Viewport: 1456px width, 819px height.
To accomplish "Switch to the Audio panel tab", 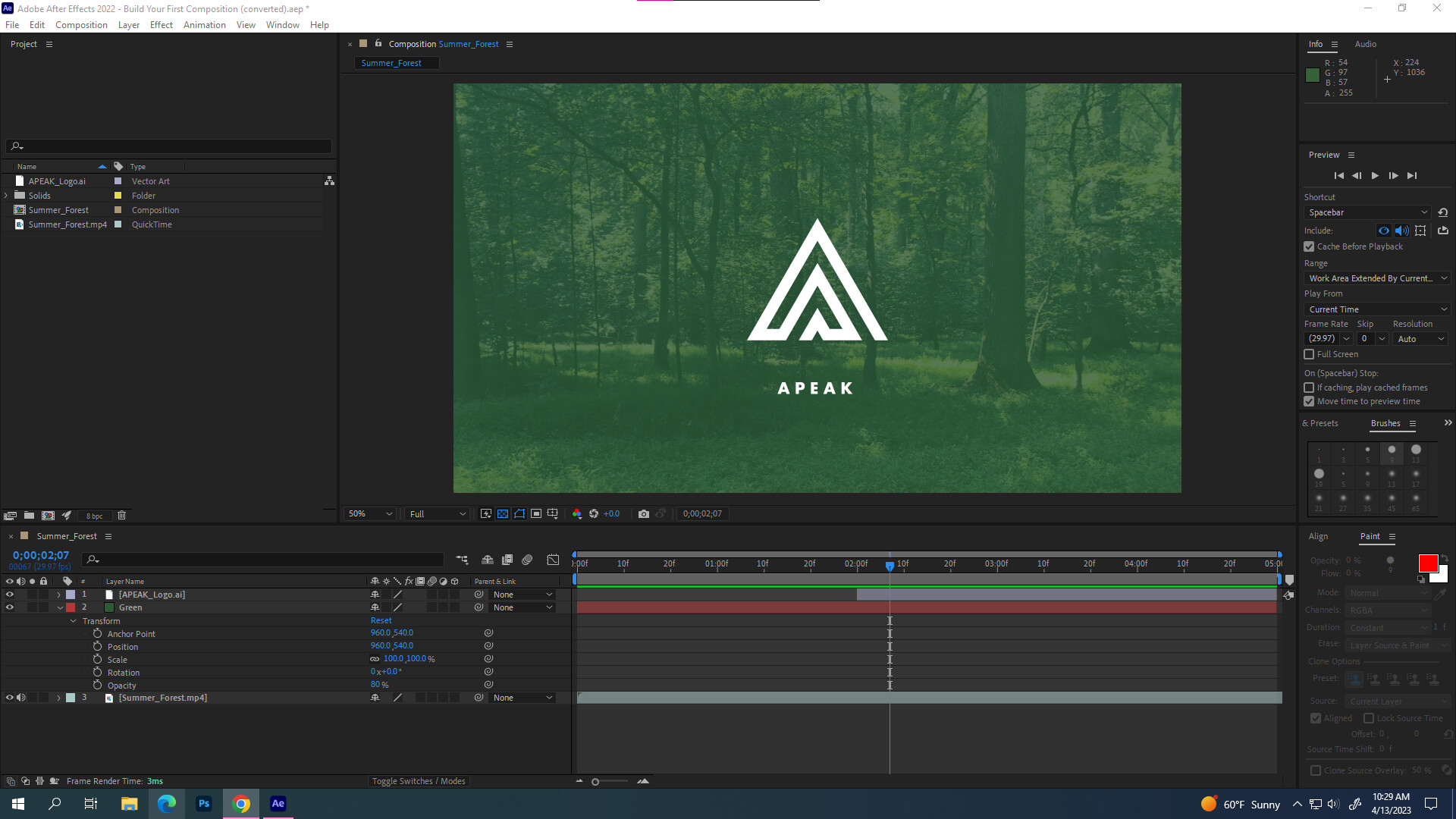I will coord(1365,44).
